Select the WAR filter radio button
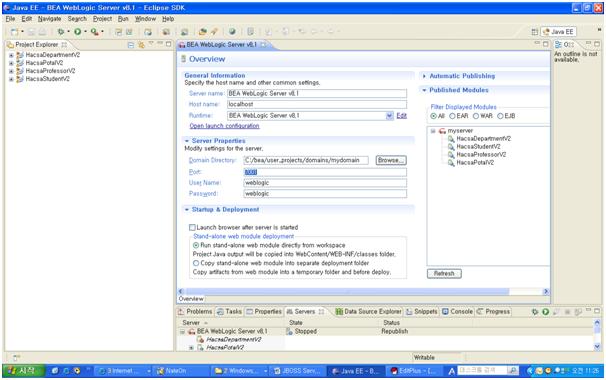Screen dimensions: 606x380 point(476,116)
